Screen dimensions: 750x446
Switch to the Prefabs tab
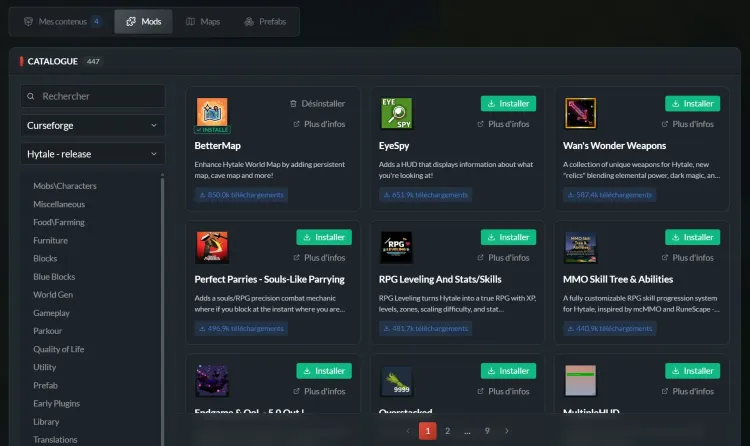(265, 22)
